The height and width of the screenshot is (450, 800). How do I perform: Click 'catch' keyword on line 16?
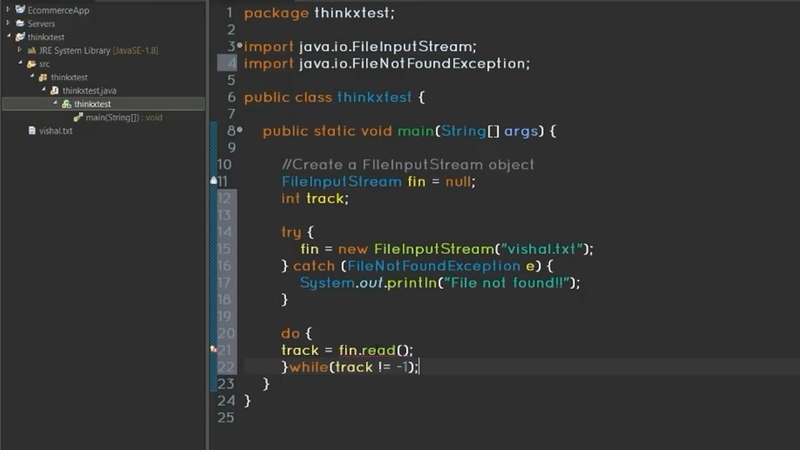[314, 266]
